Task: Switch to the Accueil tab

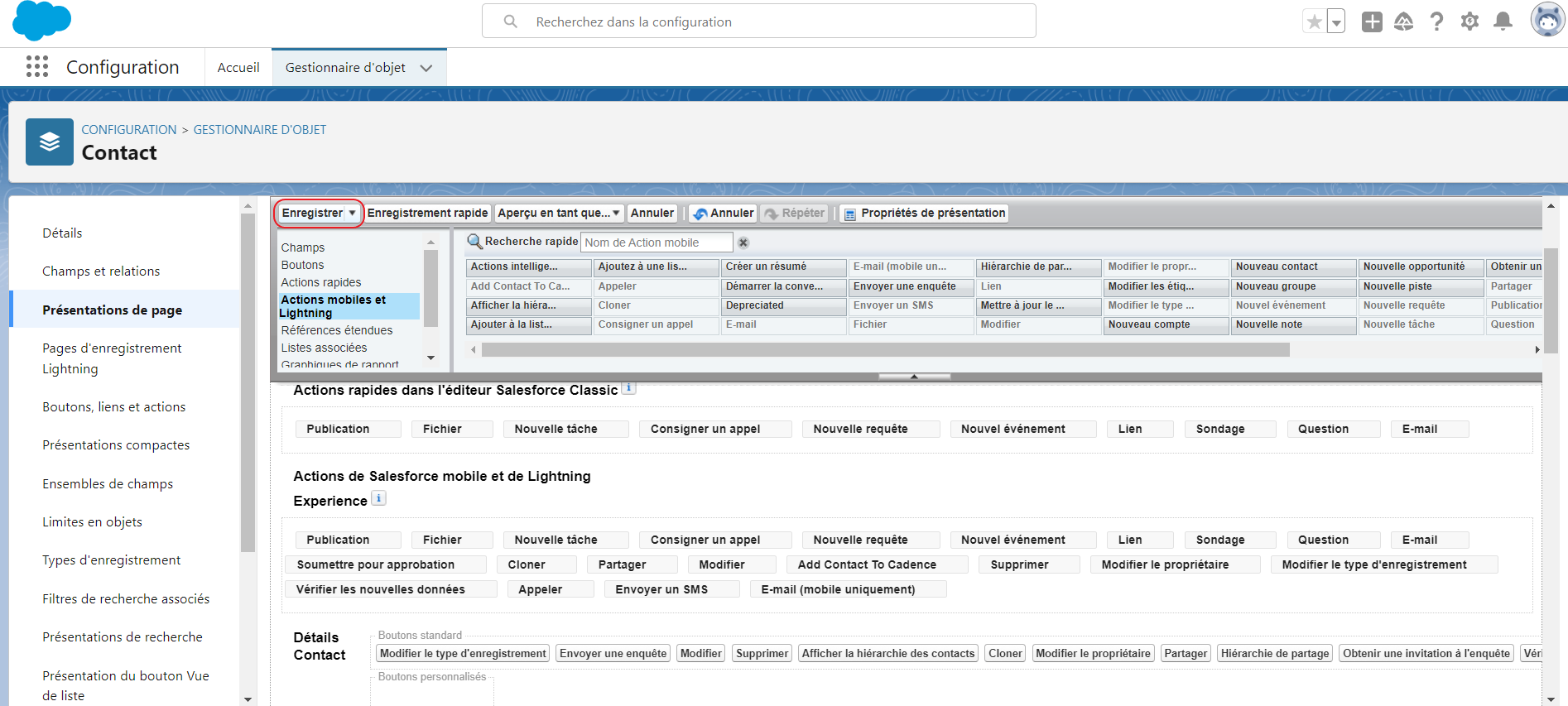Action: point(238,68)
